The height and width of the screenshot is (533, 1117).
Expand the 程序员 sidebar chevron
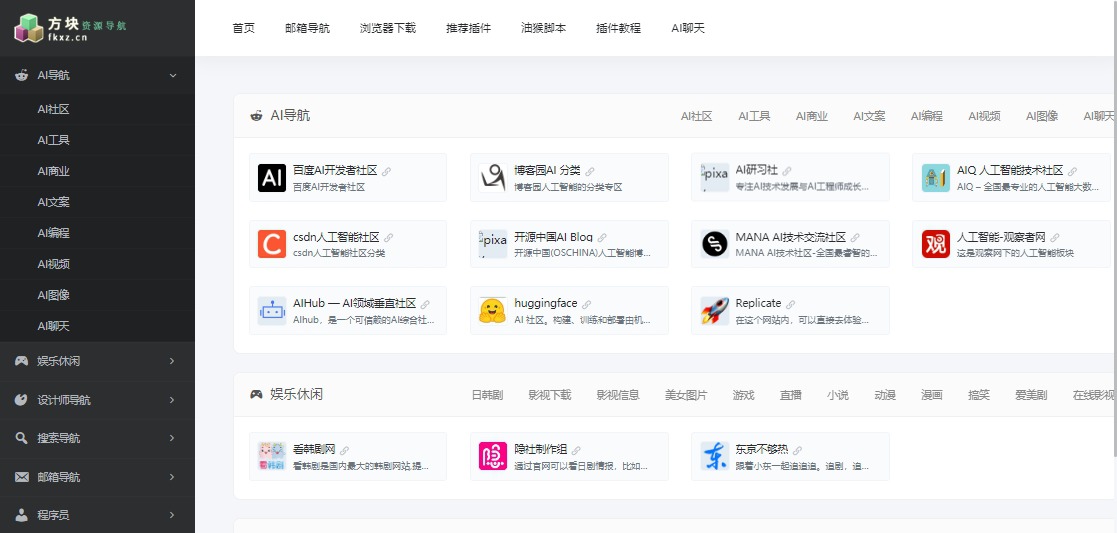172,514
